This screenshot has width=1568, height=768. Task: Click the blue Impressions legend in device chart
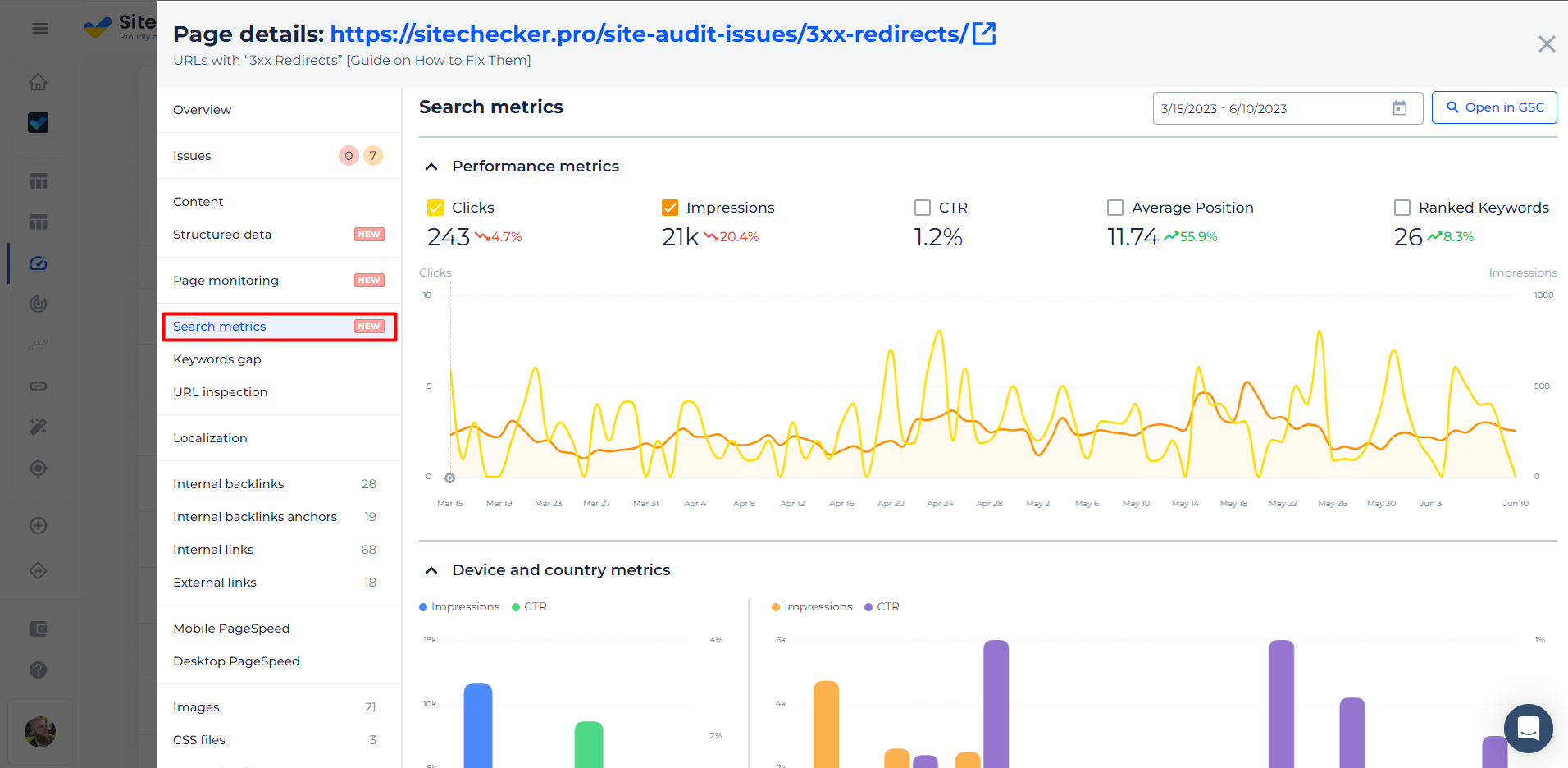click(459, 607)
